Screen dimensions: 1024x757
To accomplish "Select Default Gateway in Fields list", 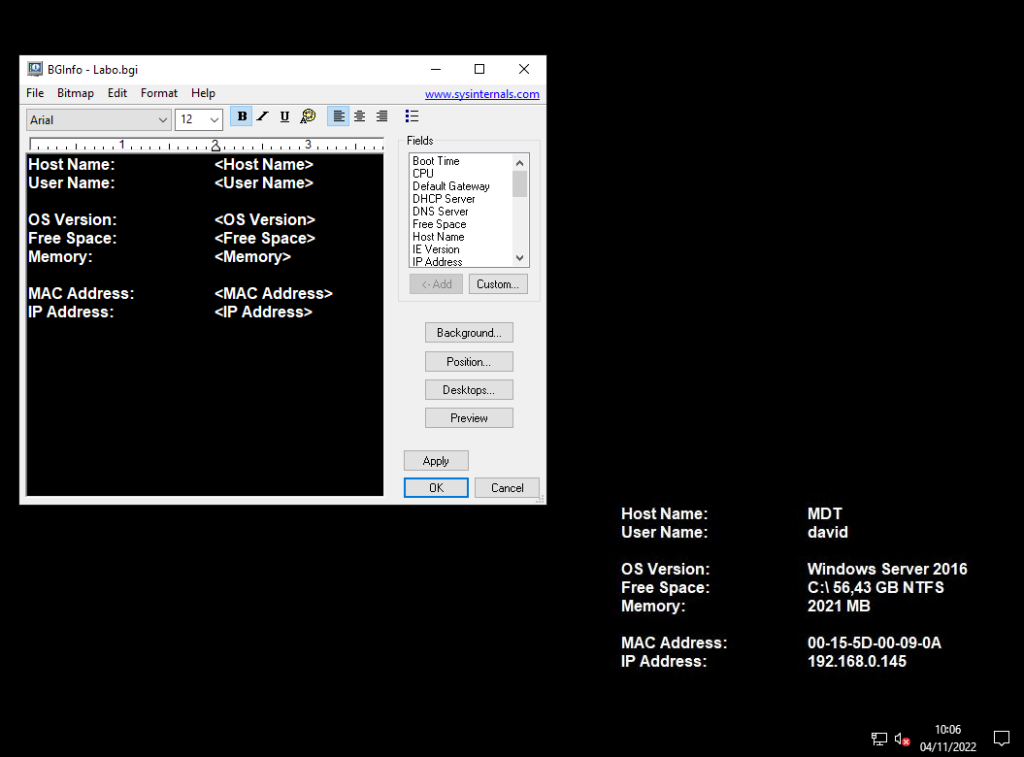I will [451, 186].
